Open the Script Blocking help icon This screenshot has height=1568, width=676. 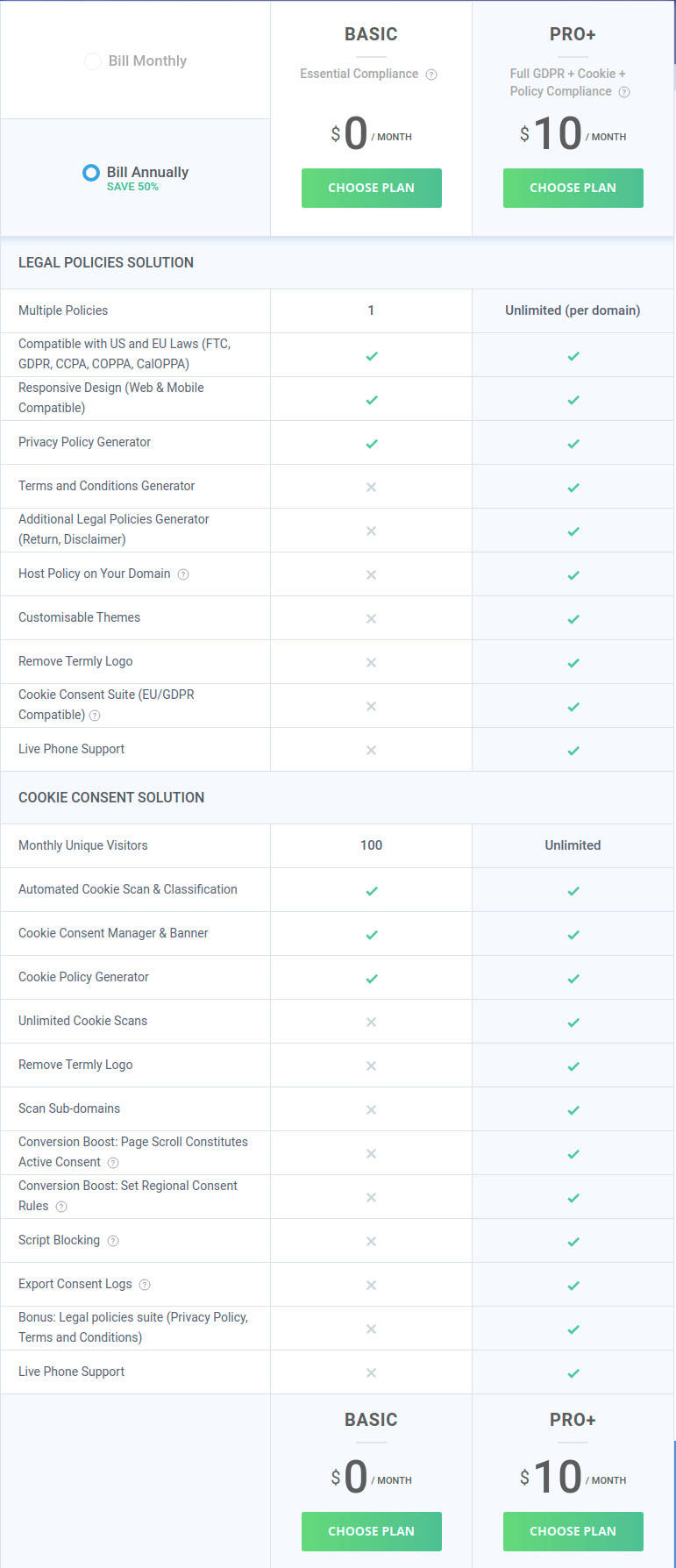(x=111, y=1240)
